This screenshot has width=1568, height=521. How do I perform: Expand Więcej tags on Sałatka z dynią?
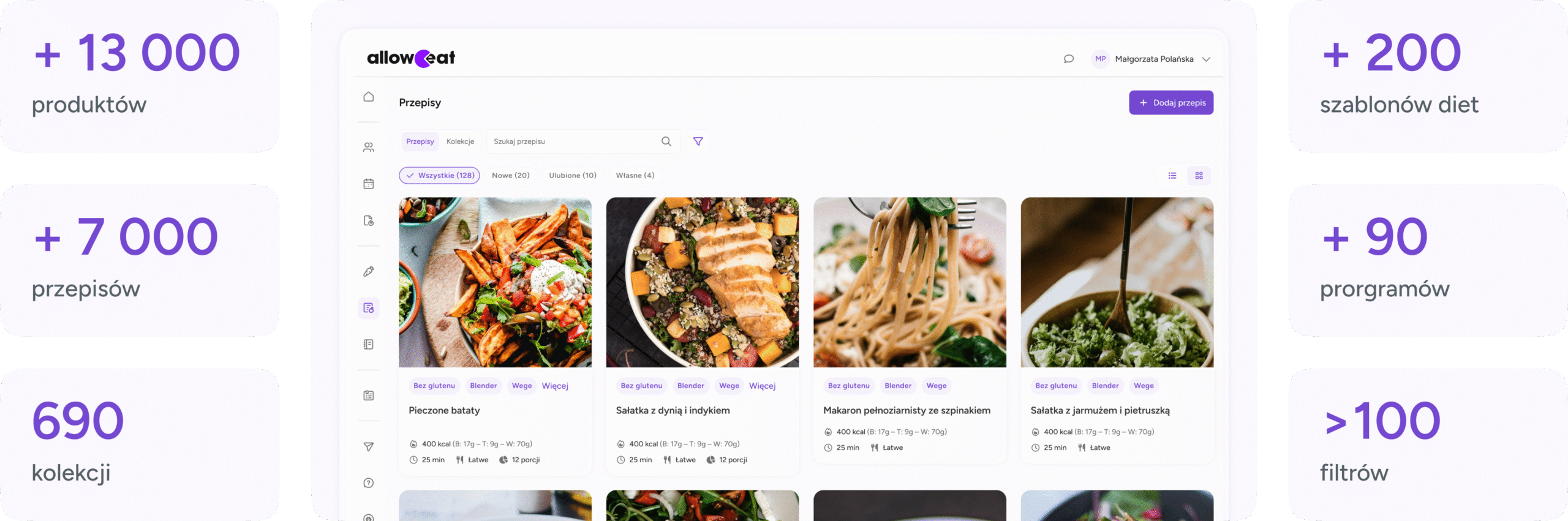[762, 386]
